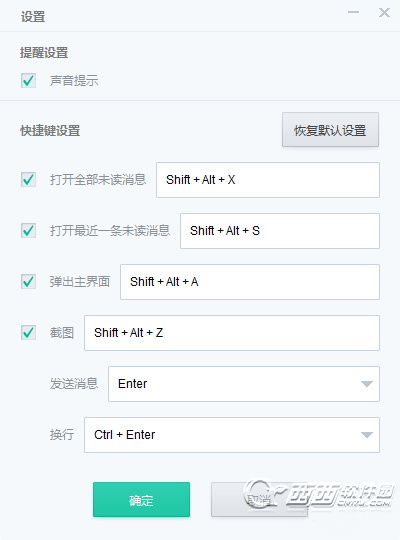The image size is (400, 540).
Task: Confirm settings with the green 确定 button
Action: (x=141, y=499)
